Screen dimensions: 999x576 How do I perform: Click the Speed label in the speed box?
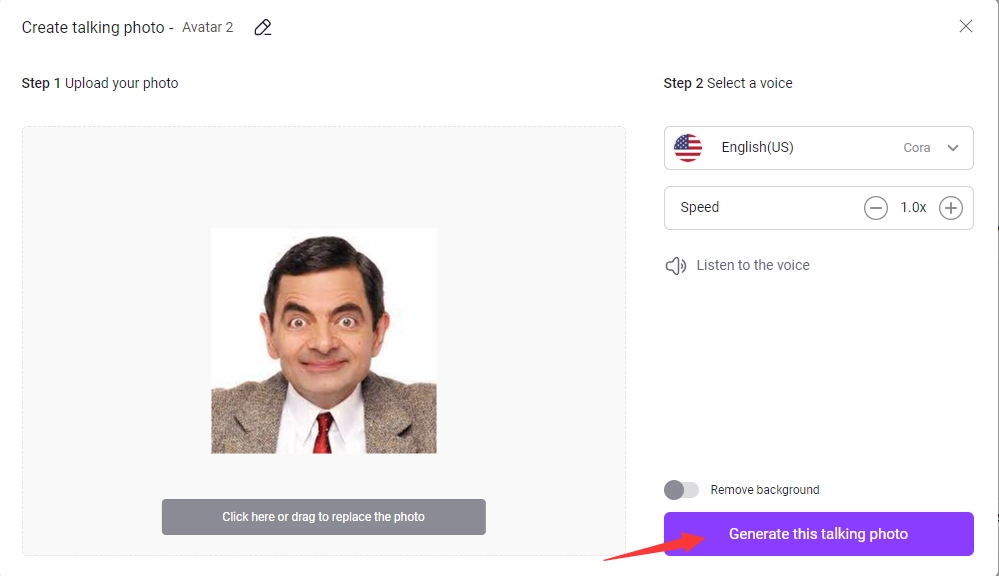pyautogui.click(x=700, y=208)
